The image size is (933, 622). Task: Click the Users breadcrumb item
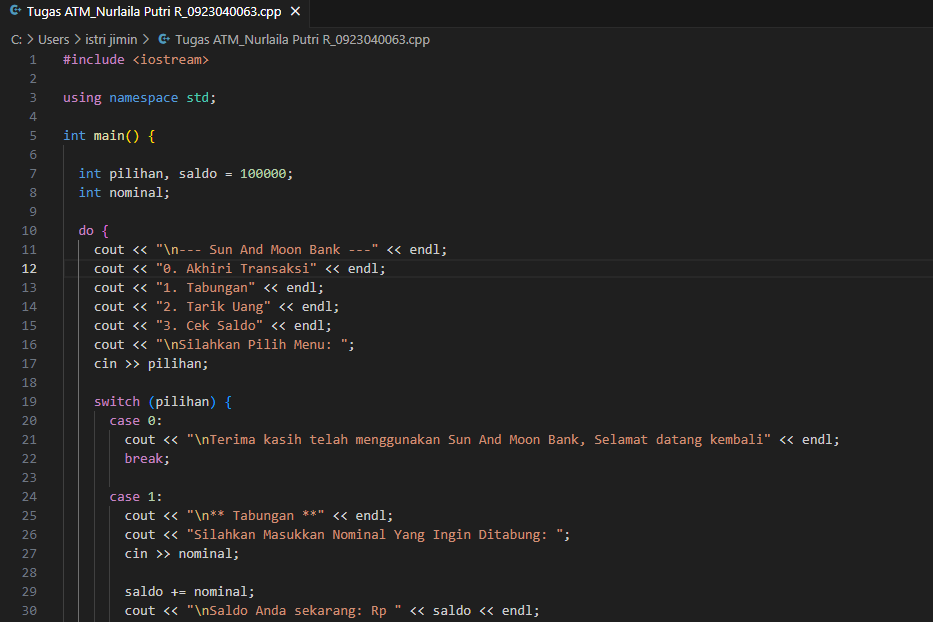53,39
